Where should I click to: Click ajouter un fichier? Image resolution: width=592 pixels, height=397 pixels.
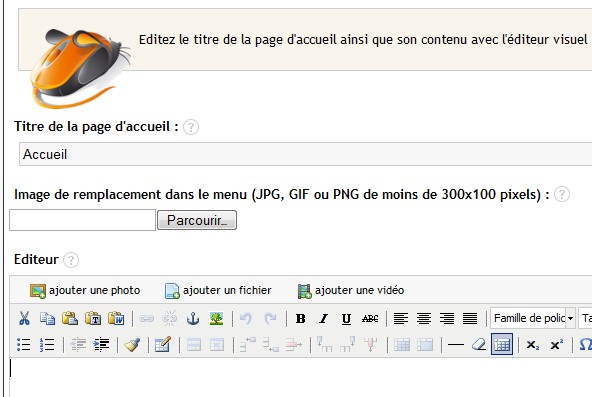(218, 291)
